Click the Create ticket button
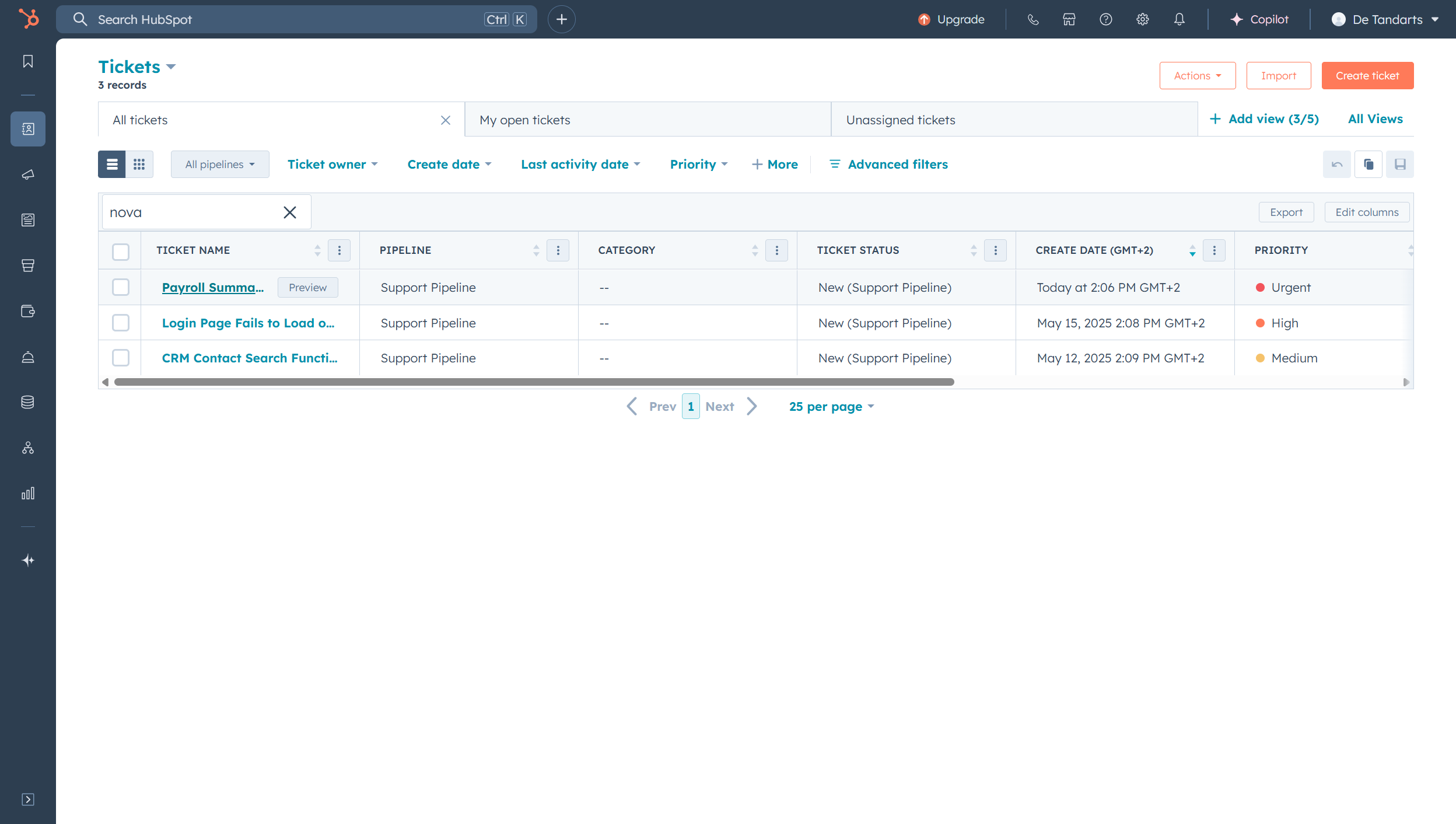The width and height of the screenshot is (1456, 824). click(x=1367, y=76)
